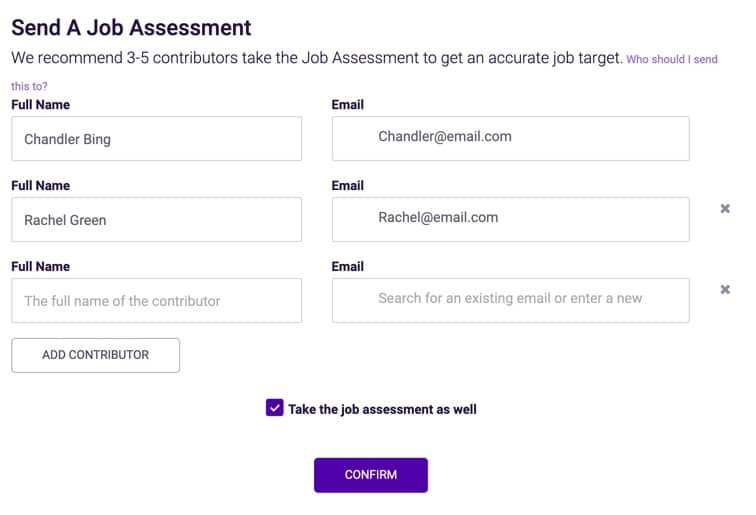The image size is (756, 515).
Task: Open the 'Search for an existing email' box
Action: tap(511, 300)
